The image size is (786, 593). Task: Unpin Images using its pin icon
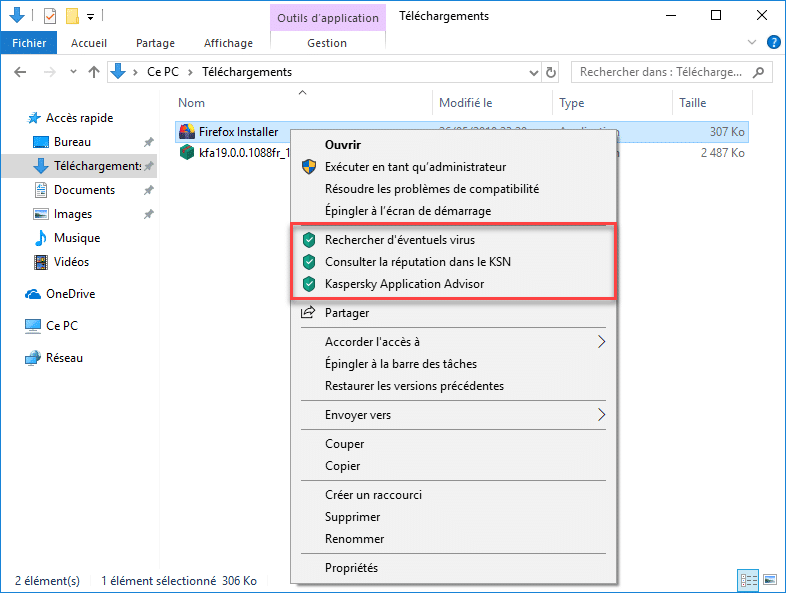tap(148, 215)
